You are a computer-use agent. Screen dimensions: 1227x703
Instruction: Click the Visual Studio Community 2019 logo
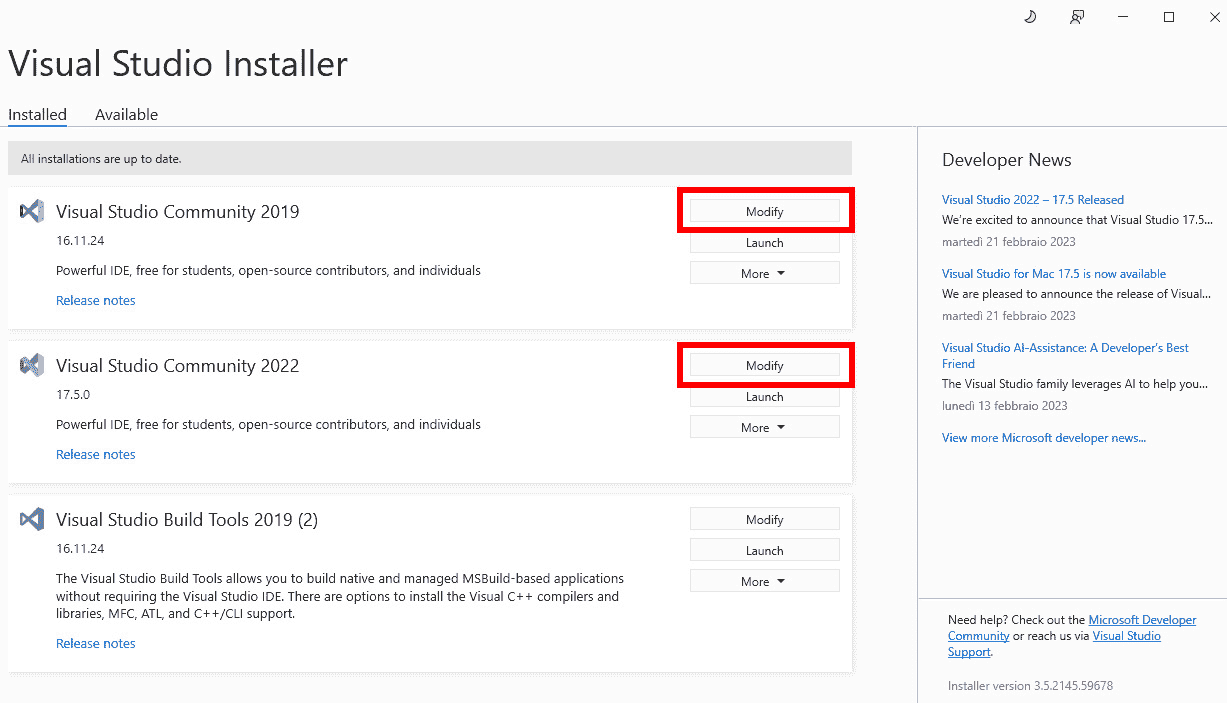(x=31, y=211)
